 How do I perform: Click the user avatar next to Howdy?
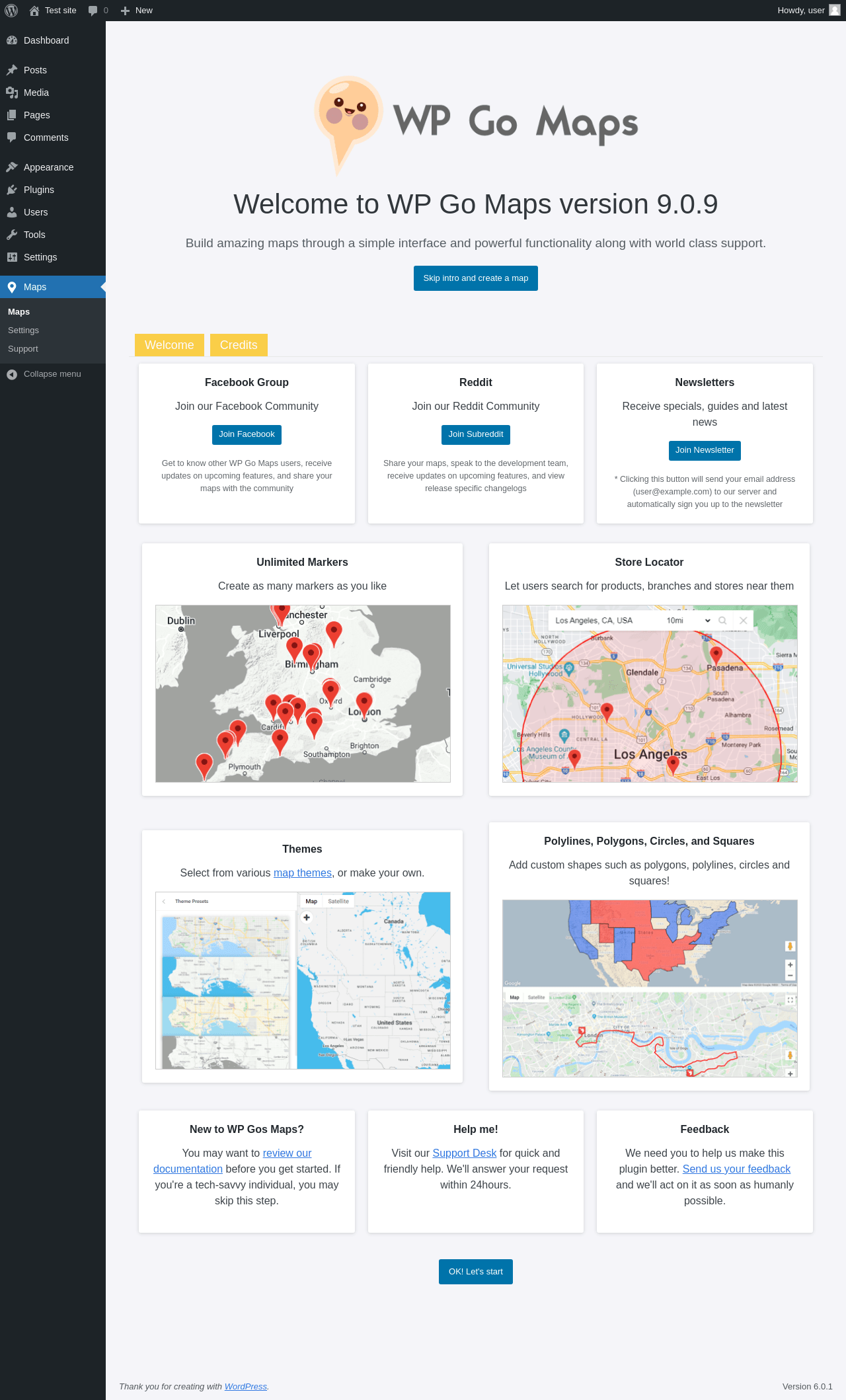click(834, 11)
